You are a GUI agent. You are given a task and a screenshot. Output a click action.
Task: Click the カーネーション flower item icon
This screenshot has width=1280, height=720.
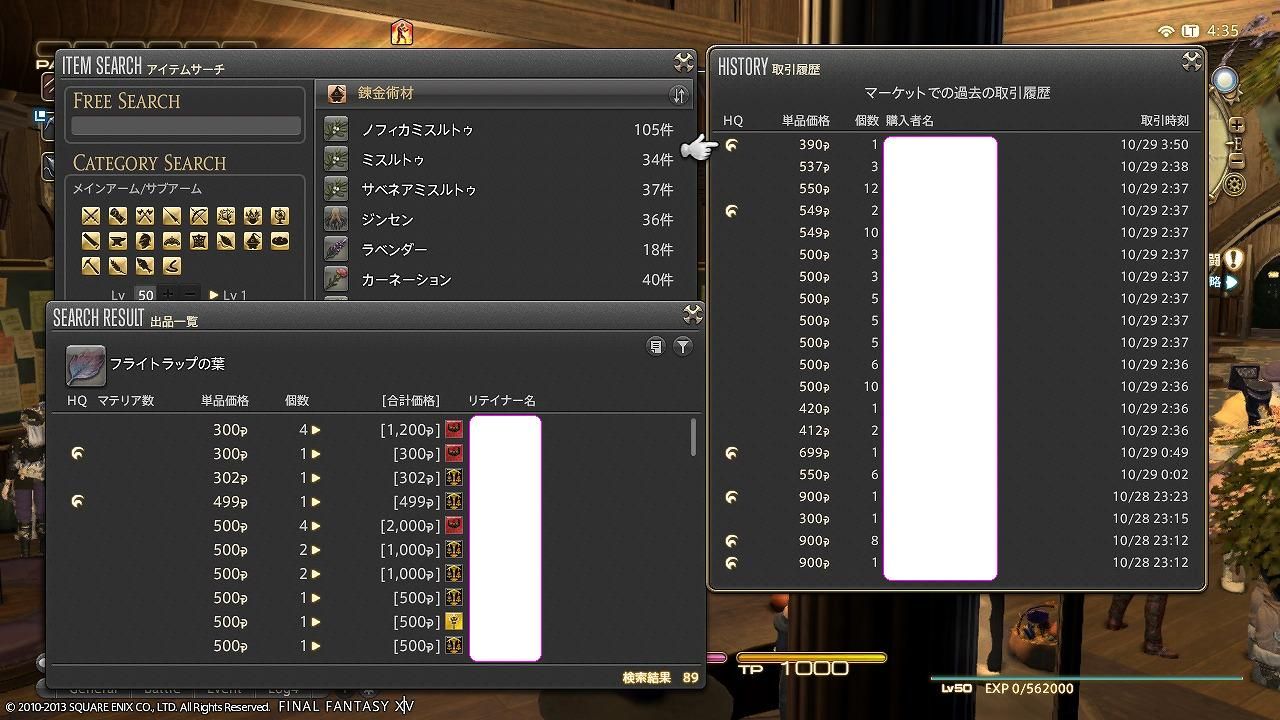336,279
